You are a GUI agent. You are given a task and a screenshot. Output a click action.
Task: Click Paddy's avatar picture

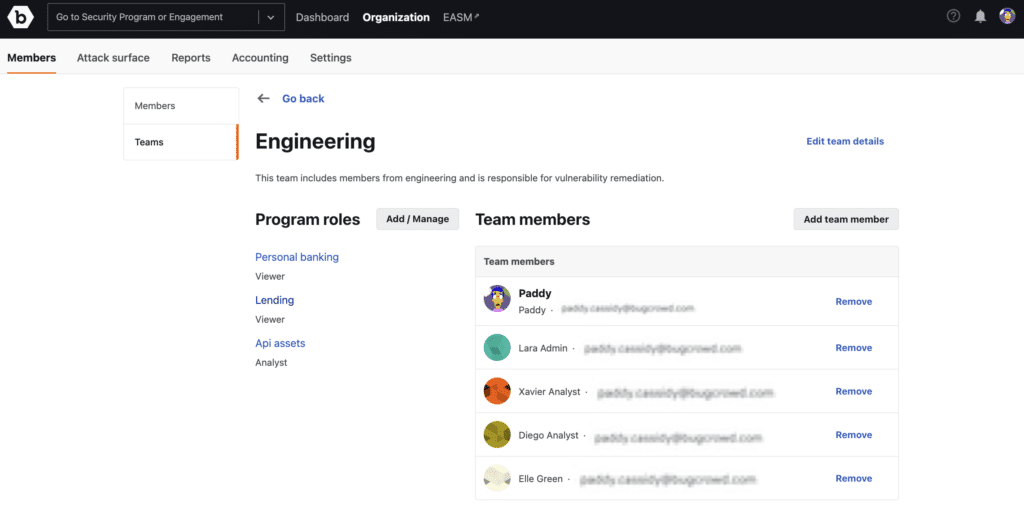[497, 299]
